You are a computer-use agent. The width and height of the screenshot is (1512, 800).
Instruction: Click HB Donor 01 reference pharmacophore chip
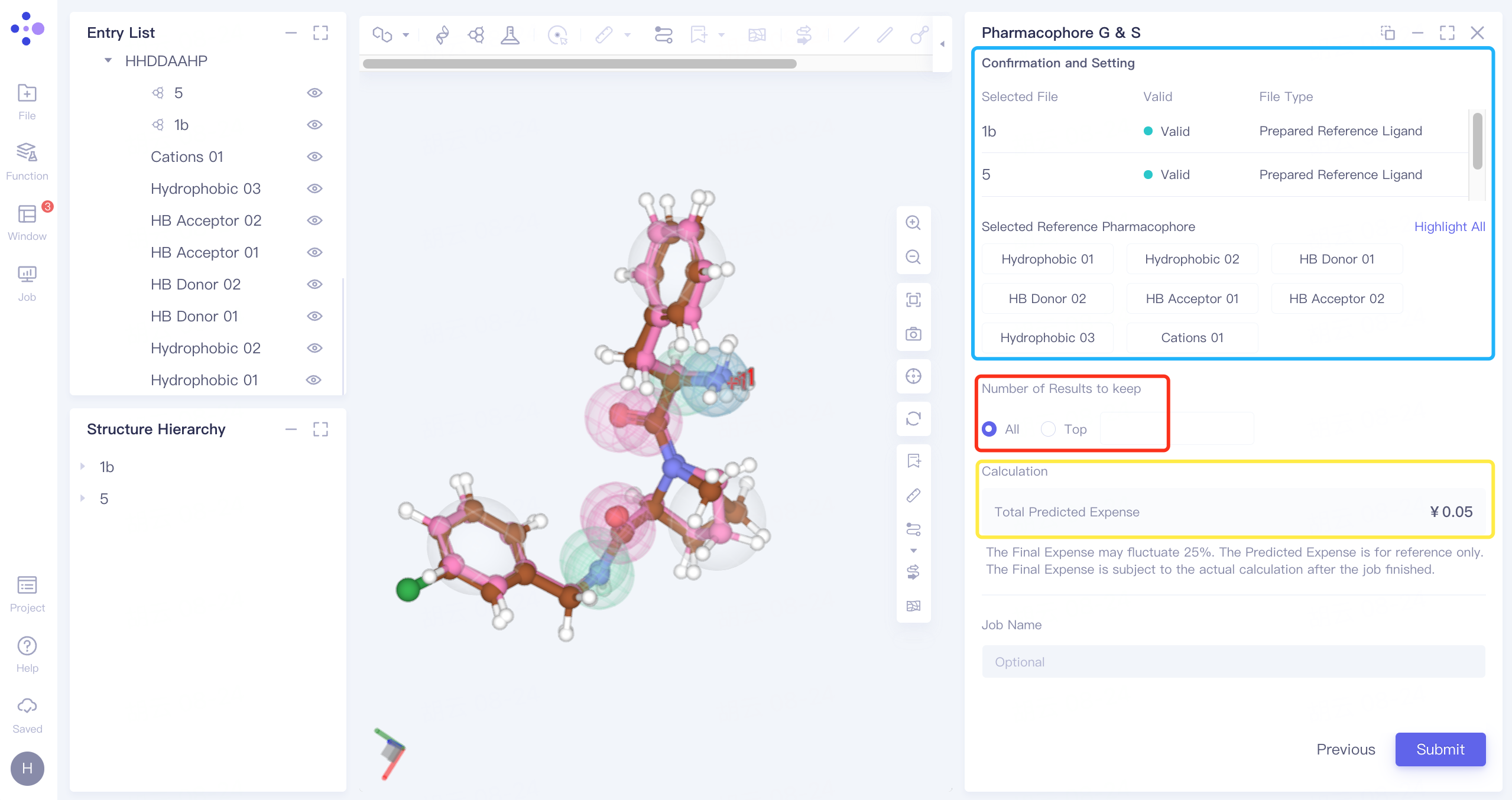pos(1336,259)
